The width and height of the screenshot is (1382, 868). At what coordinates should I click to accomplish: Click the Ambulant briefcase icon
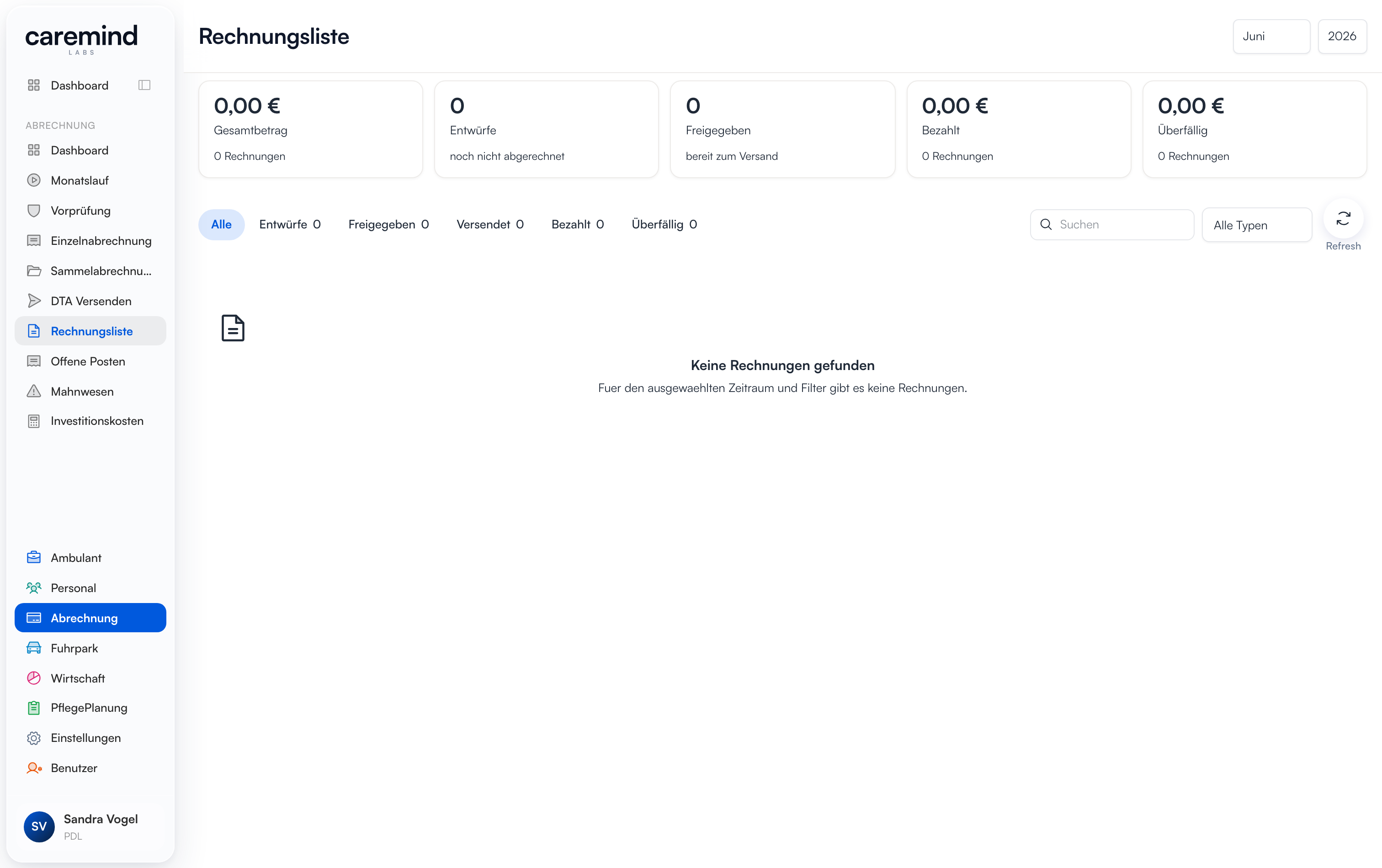tap(34, 558)
